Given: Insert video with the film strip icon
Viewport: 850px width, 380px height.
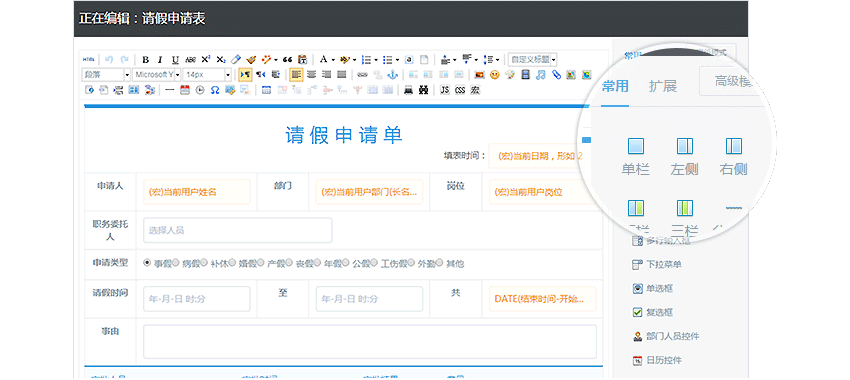Looking at the screenshot, I should 525,75.
